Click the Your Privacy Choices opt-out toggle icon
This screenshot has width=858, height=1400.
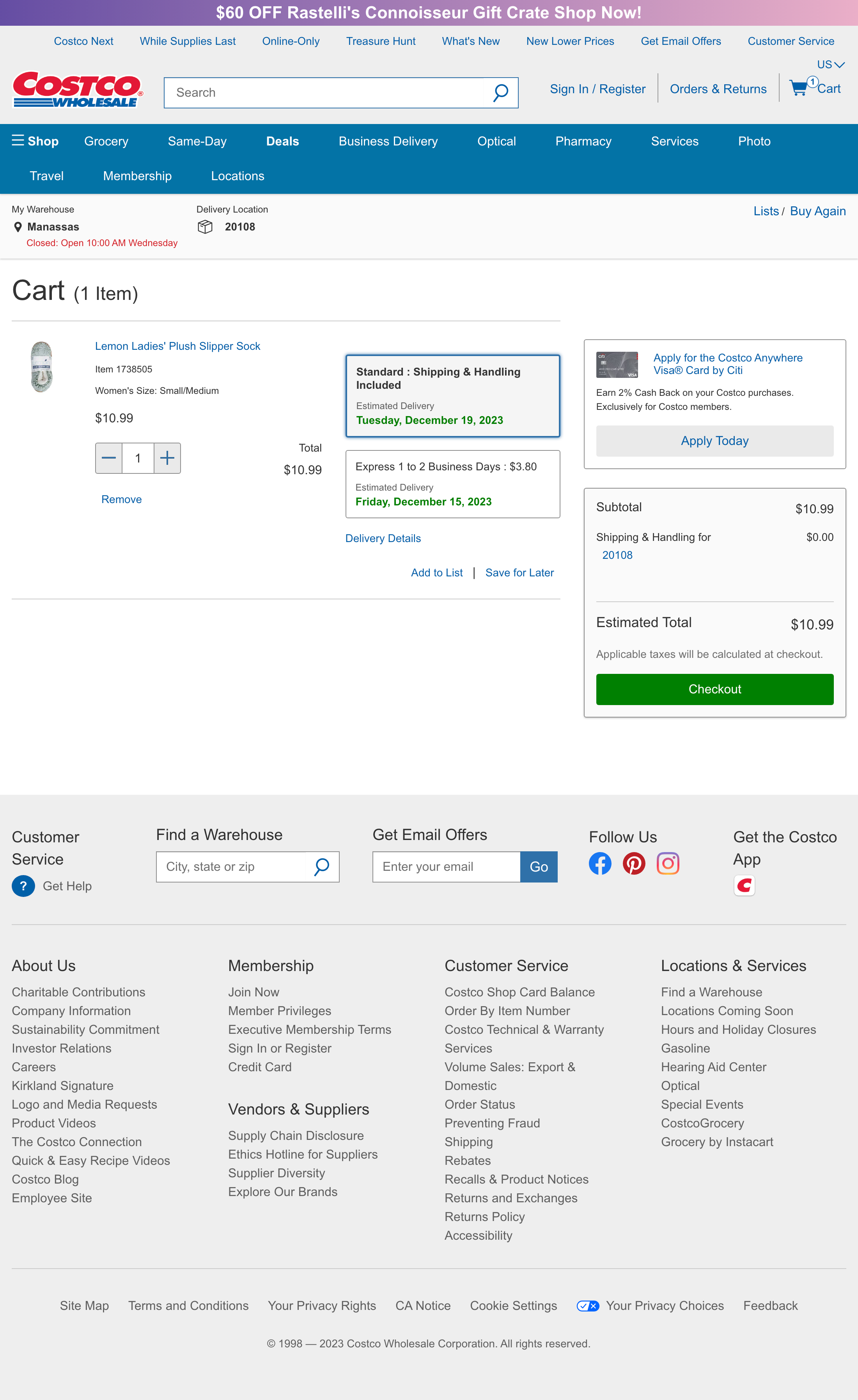click(587, 1306)
